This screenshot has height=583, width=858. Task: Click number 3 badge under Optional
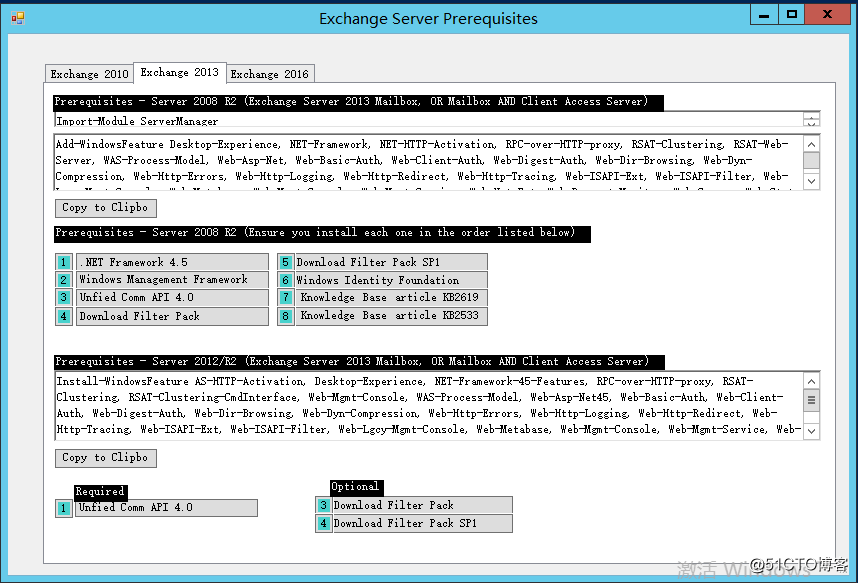pos(323,505)
